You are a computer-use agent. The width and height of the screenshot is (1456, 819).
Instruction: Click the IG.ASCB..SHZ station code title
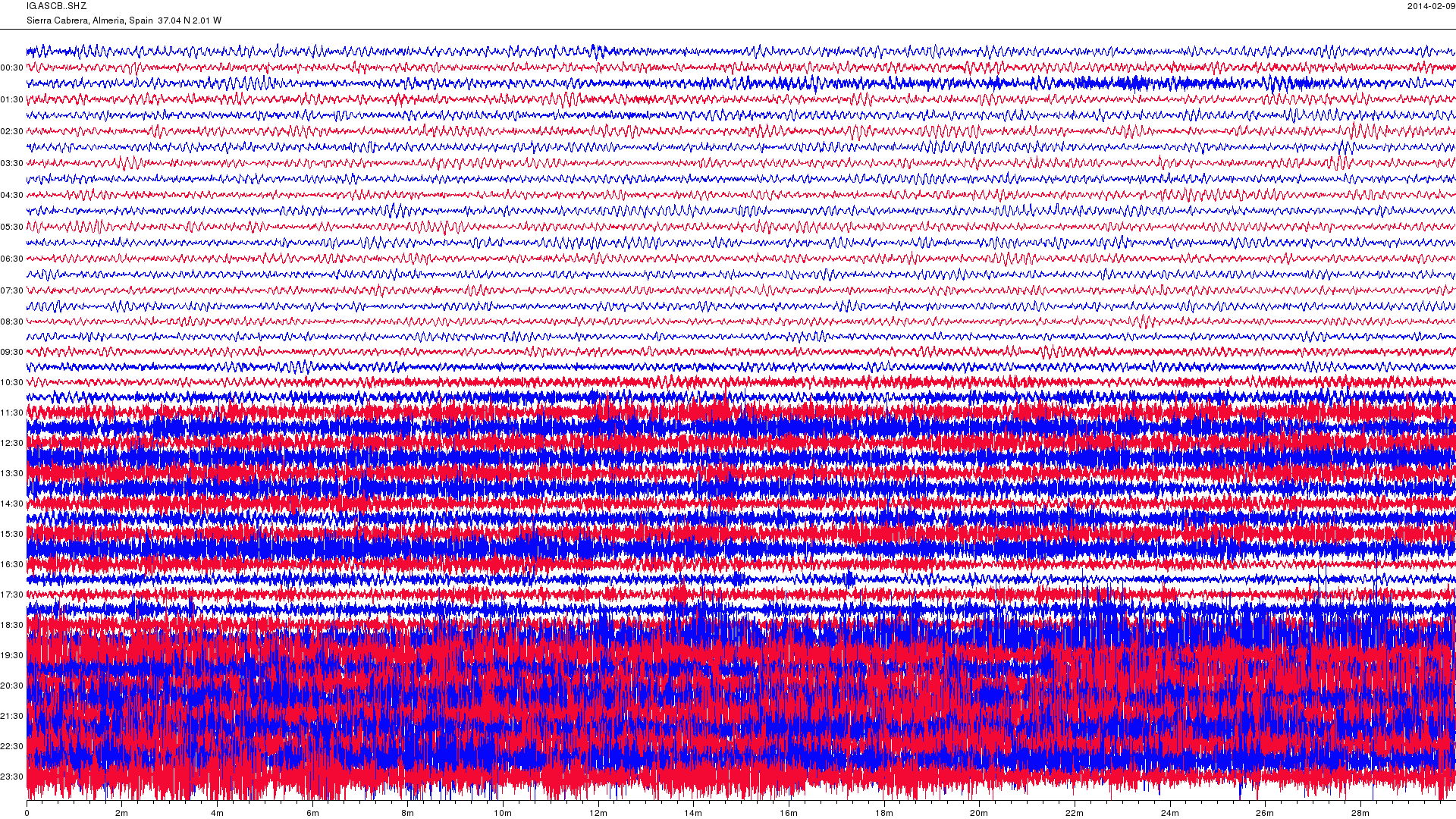(57, 6)
